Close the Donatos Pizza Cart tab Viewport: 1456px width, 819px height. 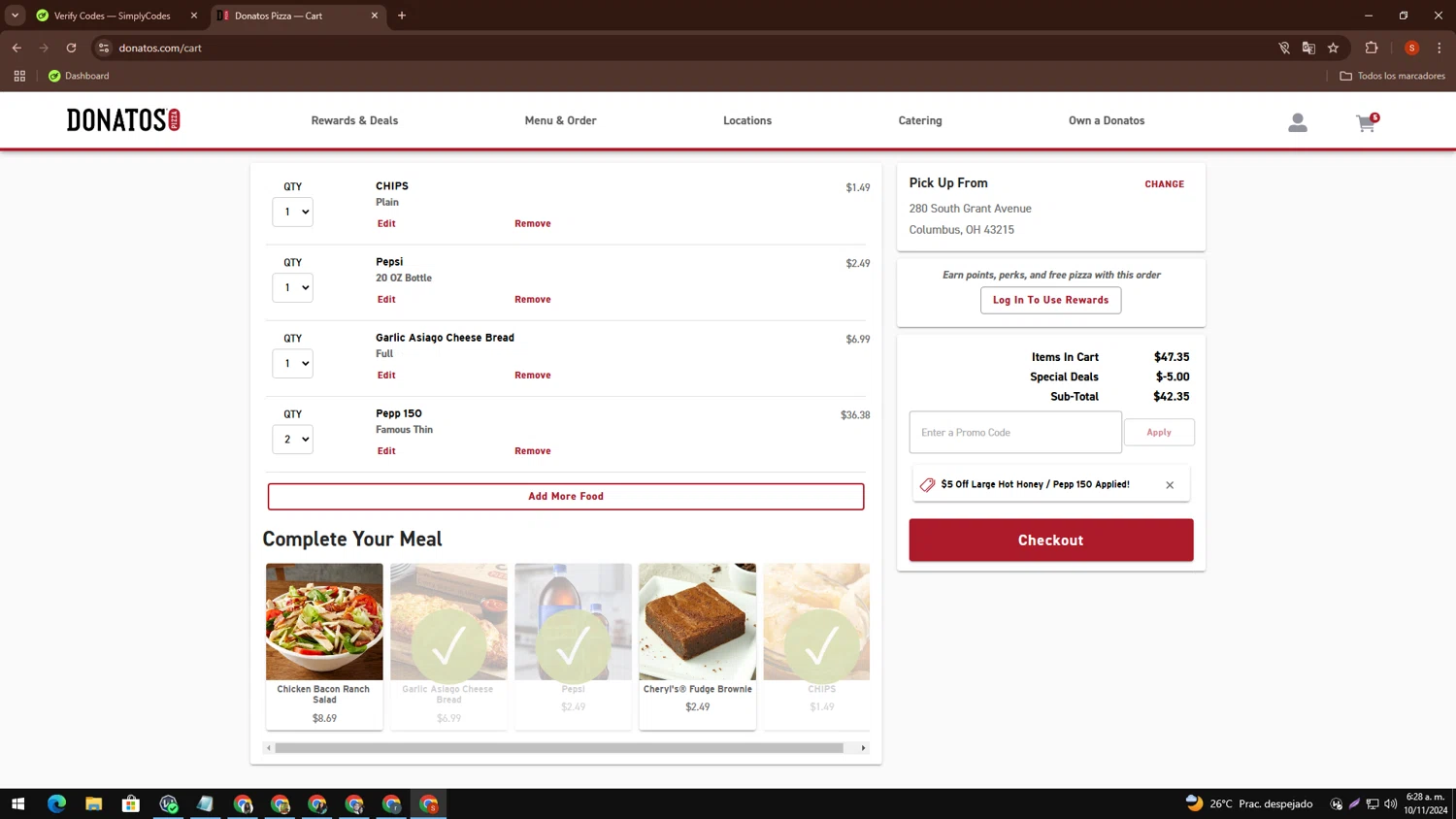coord(375,16)
